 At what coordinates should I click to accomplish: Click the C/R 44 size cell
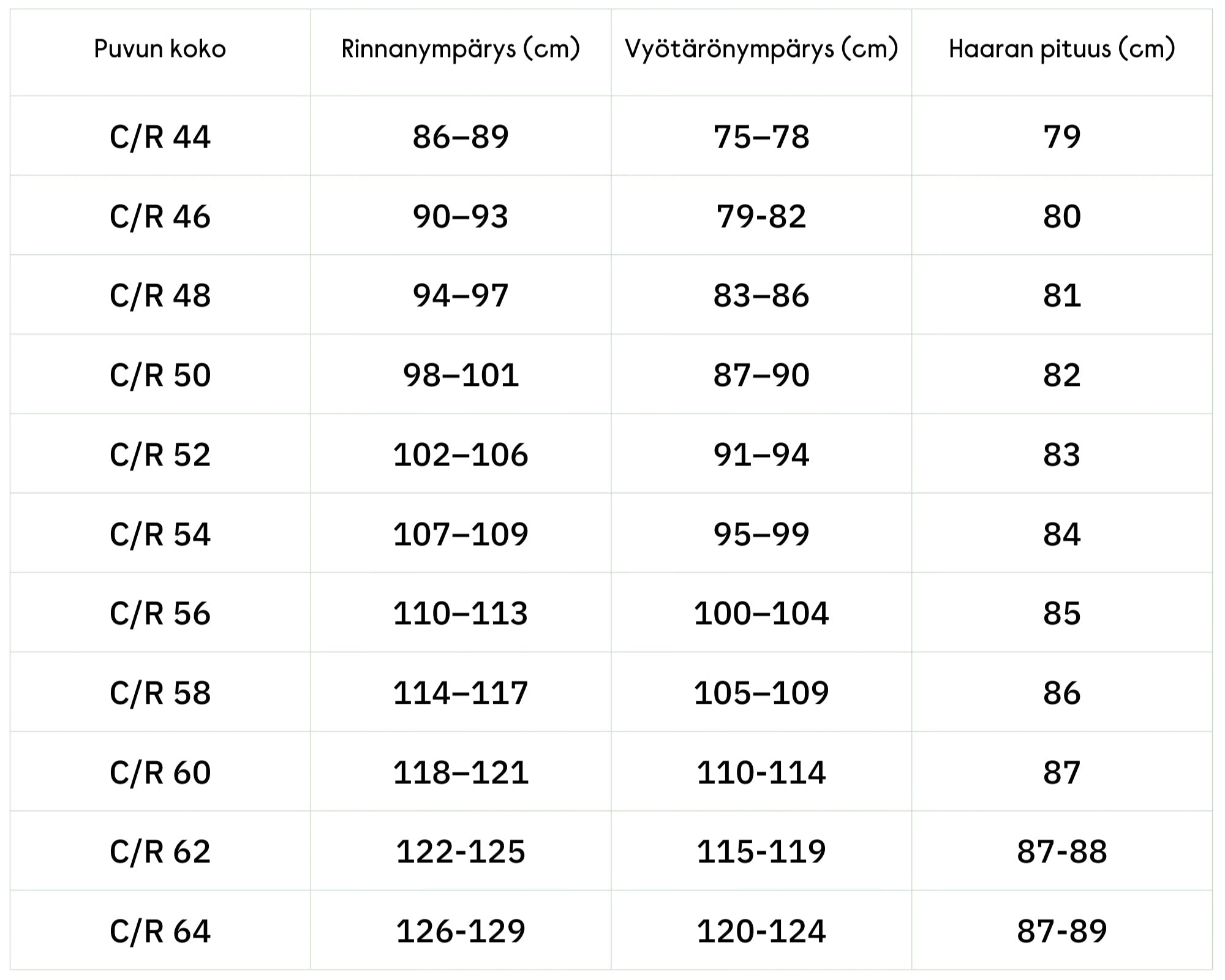pyautogui.click(x=160, y=136)
